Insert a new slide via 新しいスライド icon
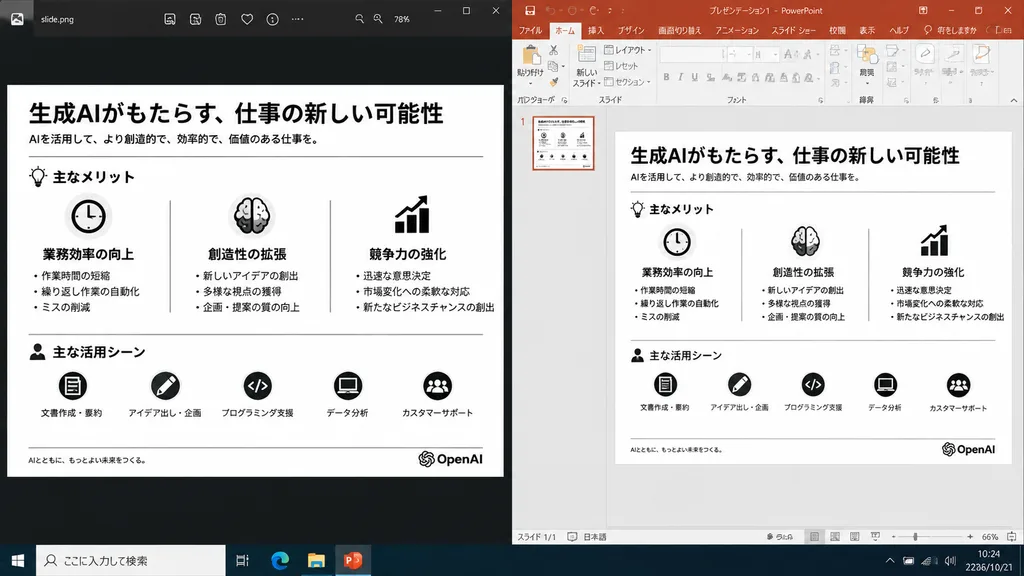 tap(586, 56)
